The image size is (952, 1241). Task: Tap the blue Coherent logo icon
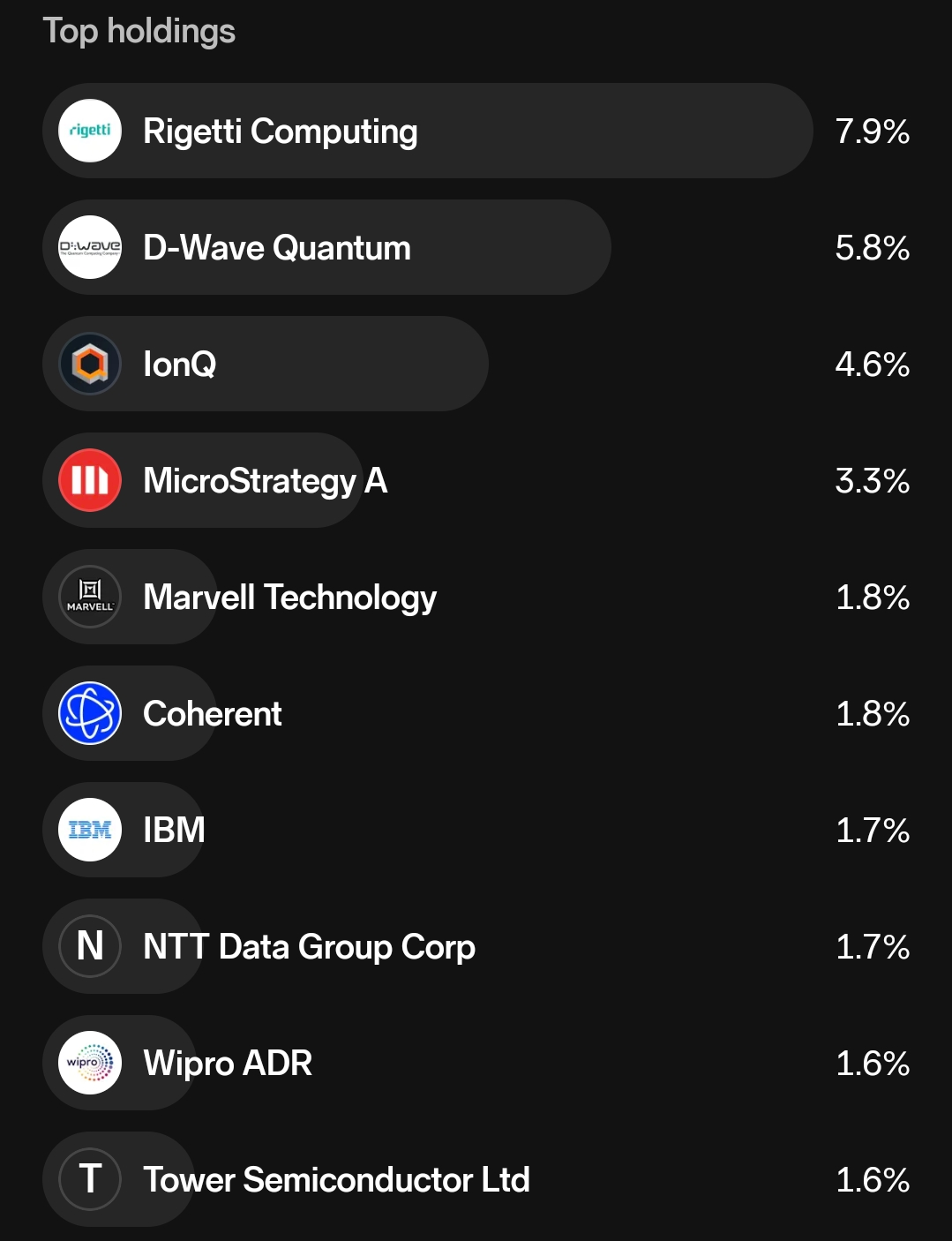(x=90, y=713)
